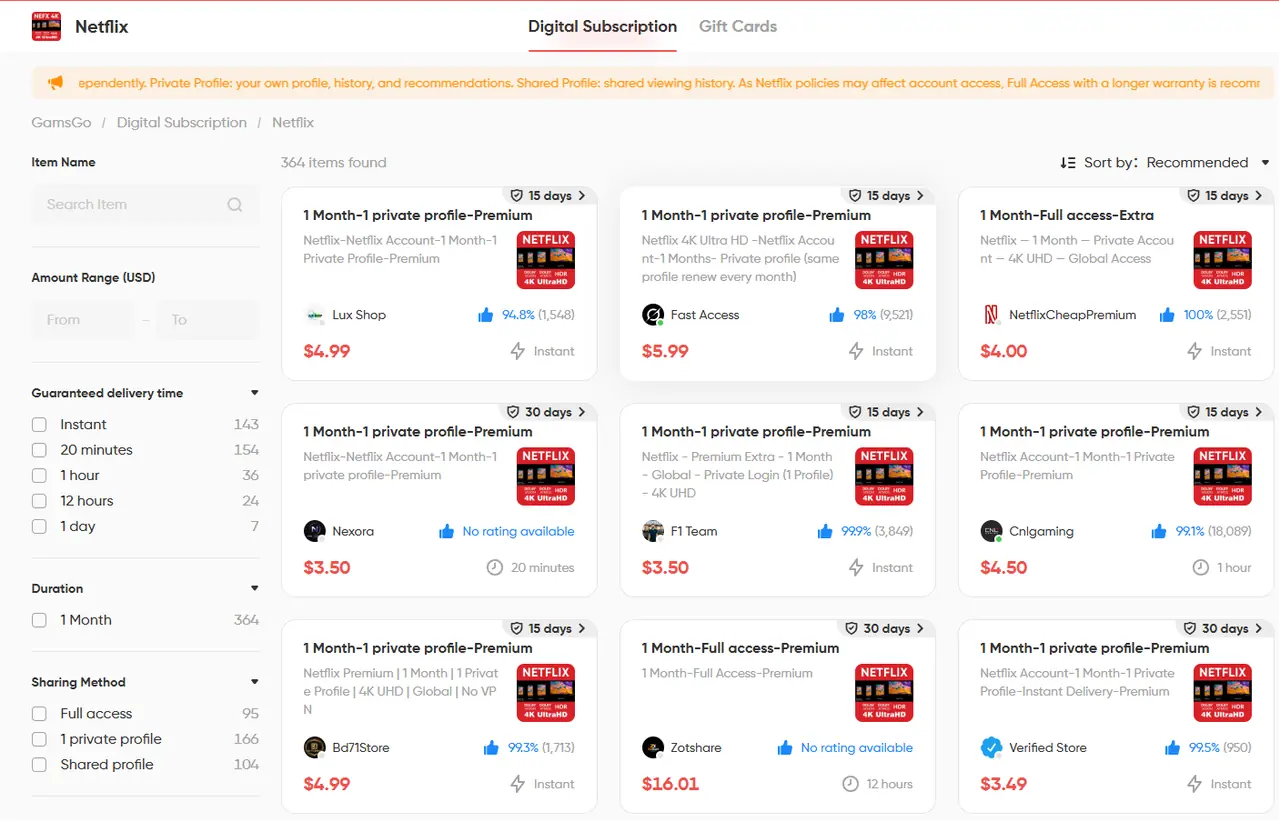Expand 15 days warranty on Fast Access card
This screenshot has width=1280, height=822.
click(887, 196)
